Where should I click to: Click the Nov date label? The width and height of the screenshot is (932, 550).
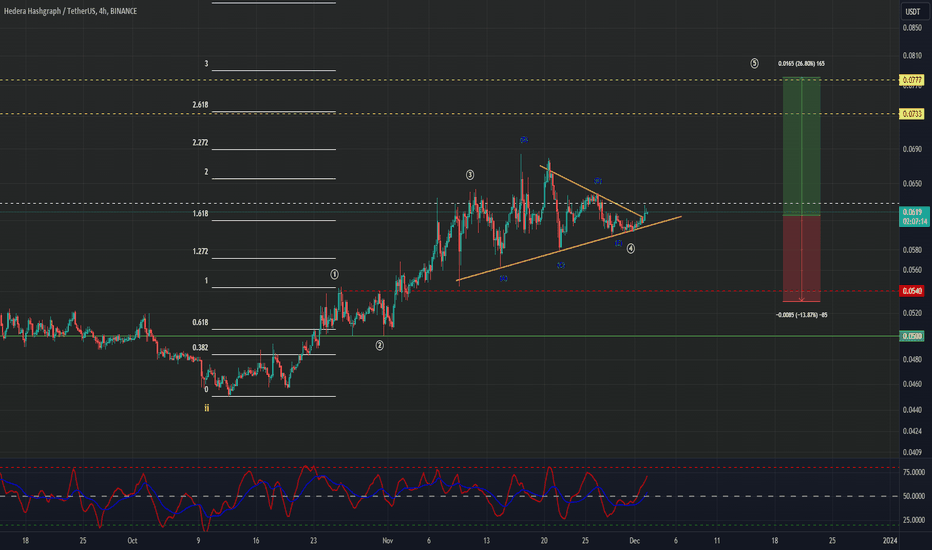click(388, 540)
